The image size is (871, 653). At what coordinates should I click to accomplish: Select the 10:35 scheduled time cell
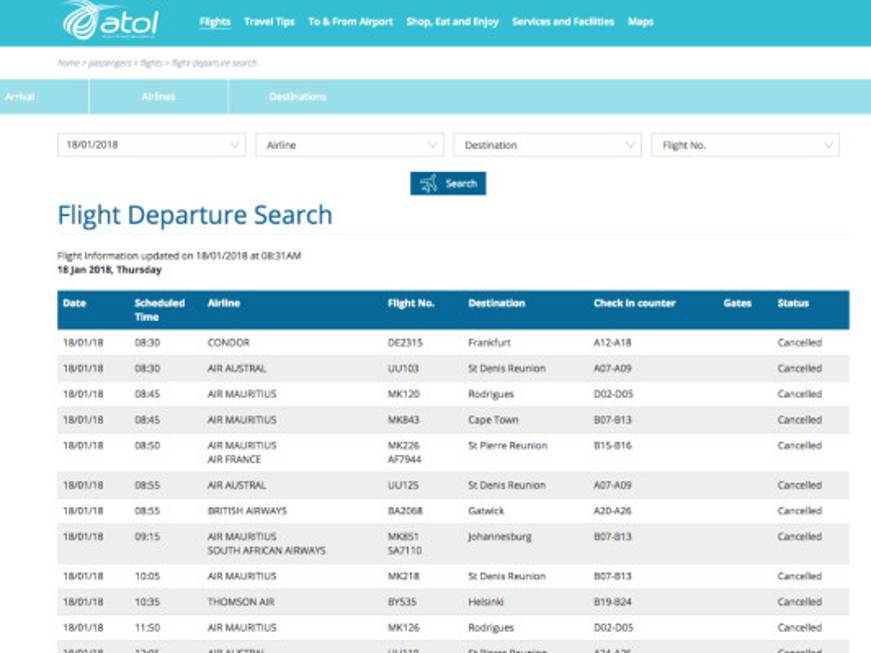(147, 602)
